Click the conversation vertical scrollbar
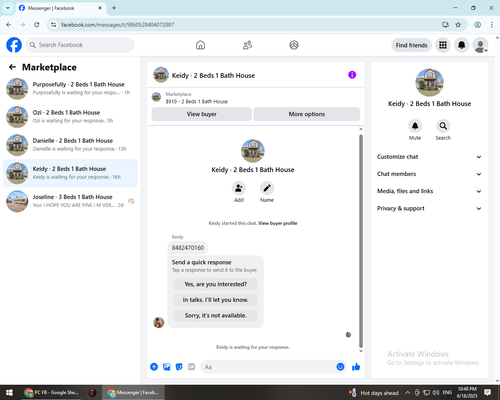 (x=361, y=241)
